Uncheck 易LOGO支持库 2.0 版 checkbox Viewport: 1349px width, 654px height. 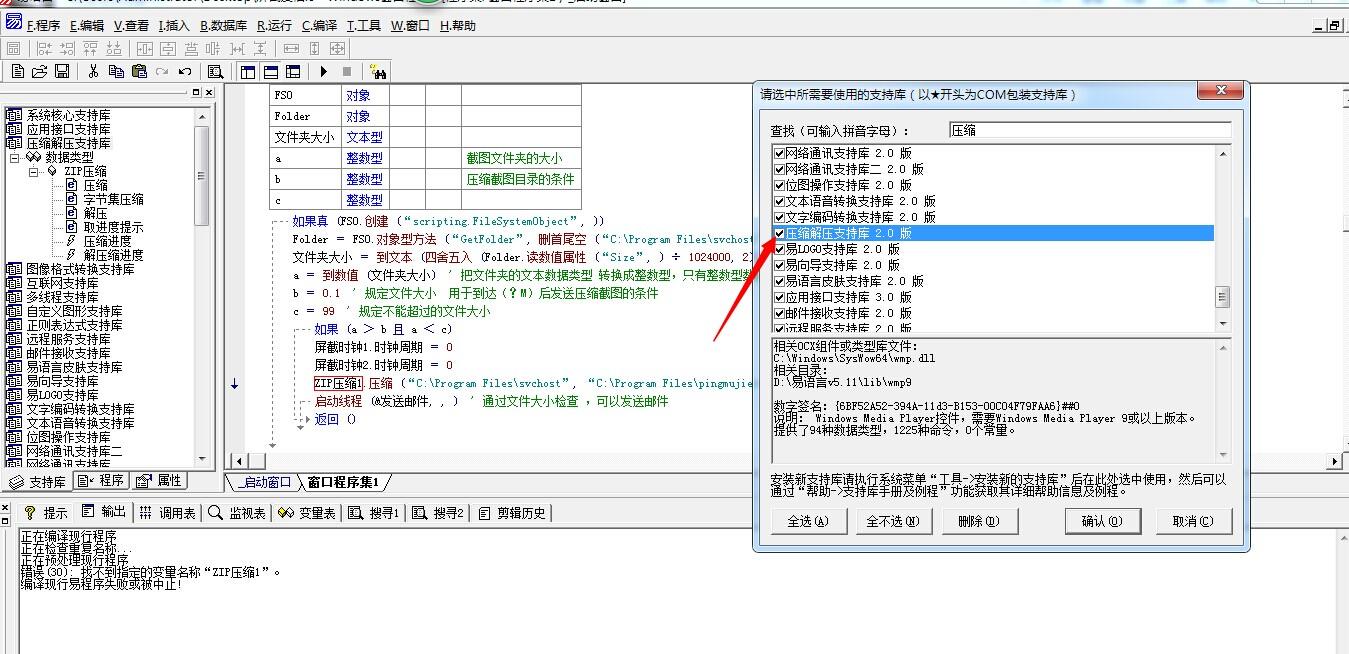(779, 249)
